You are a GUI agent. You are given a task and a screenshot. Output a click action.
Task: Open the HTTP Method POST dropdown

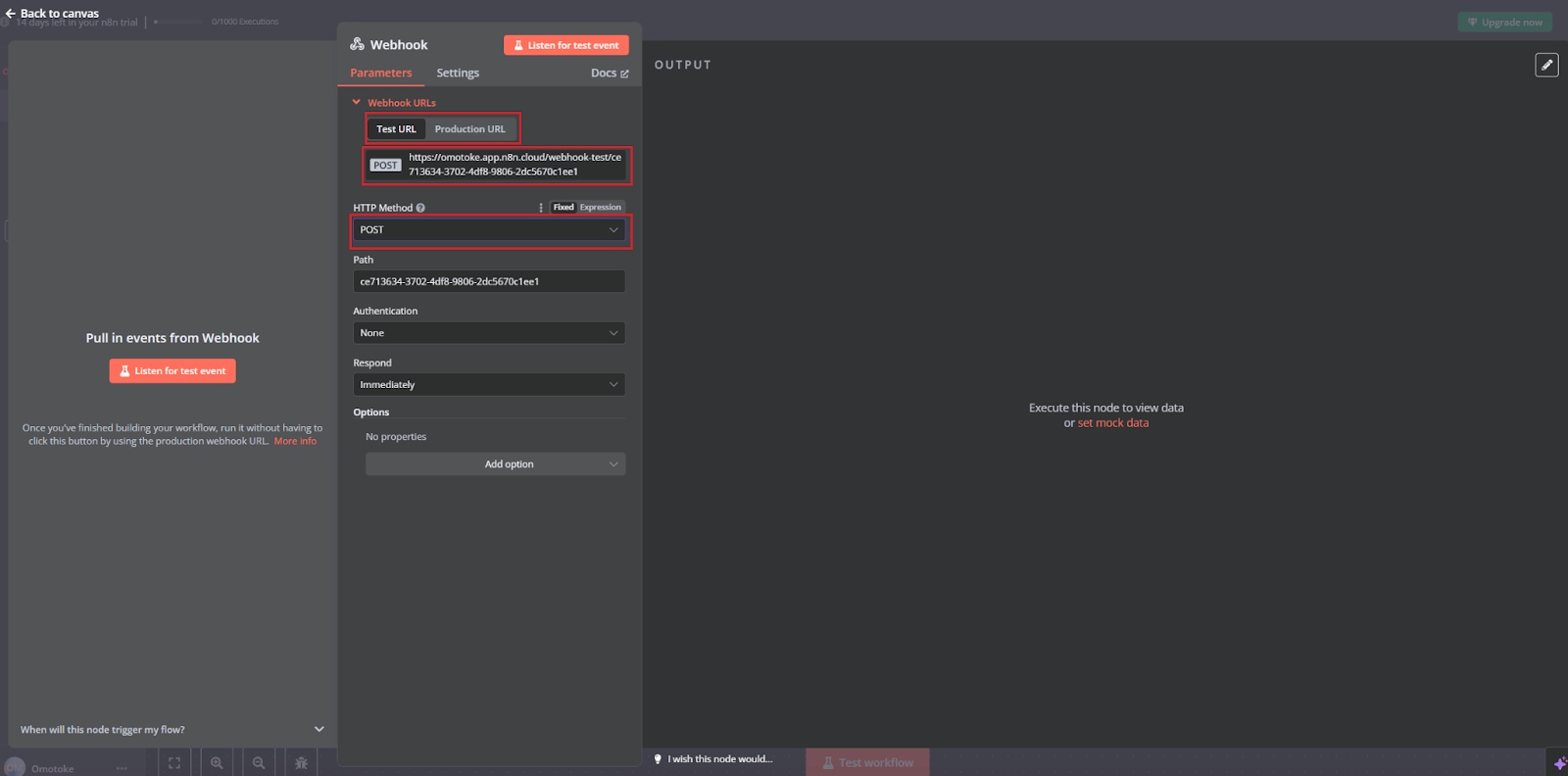[x=489, y=230]
